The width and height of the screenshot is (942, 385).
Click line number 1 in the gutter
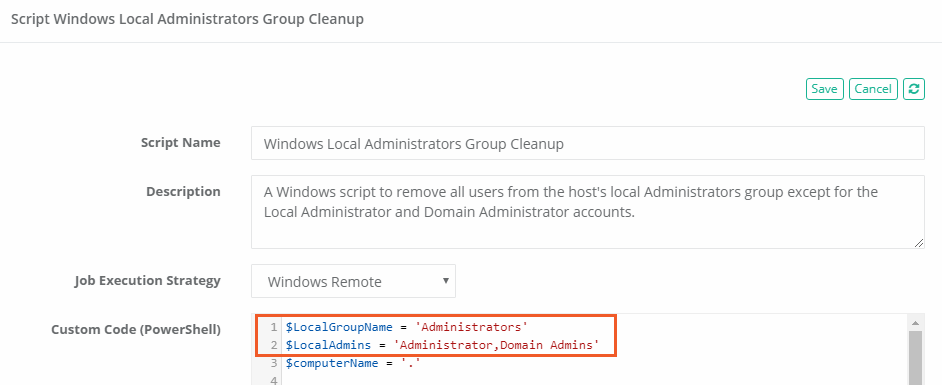tap(274, 327)
